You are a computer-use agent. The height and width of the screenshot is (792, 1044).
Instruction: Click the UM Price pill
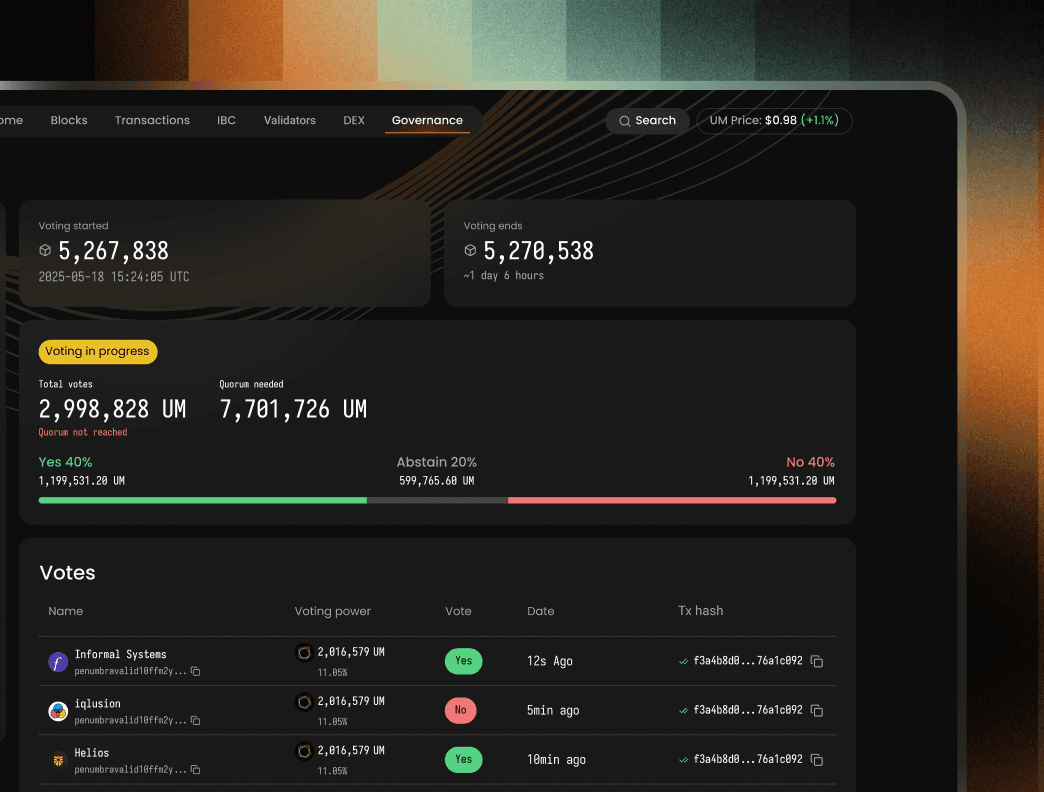[774, 121]
